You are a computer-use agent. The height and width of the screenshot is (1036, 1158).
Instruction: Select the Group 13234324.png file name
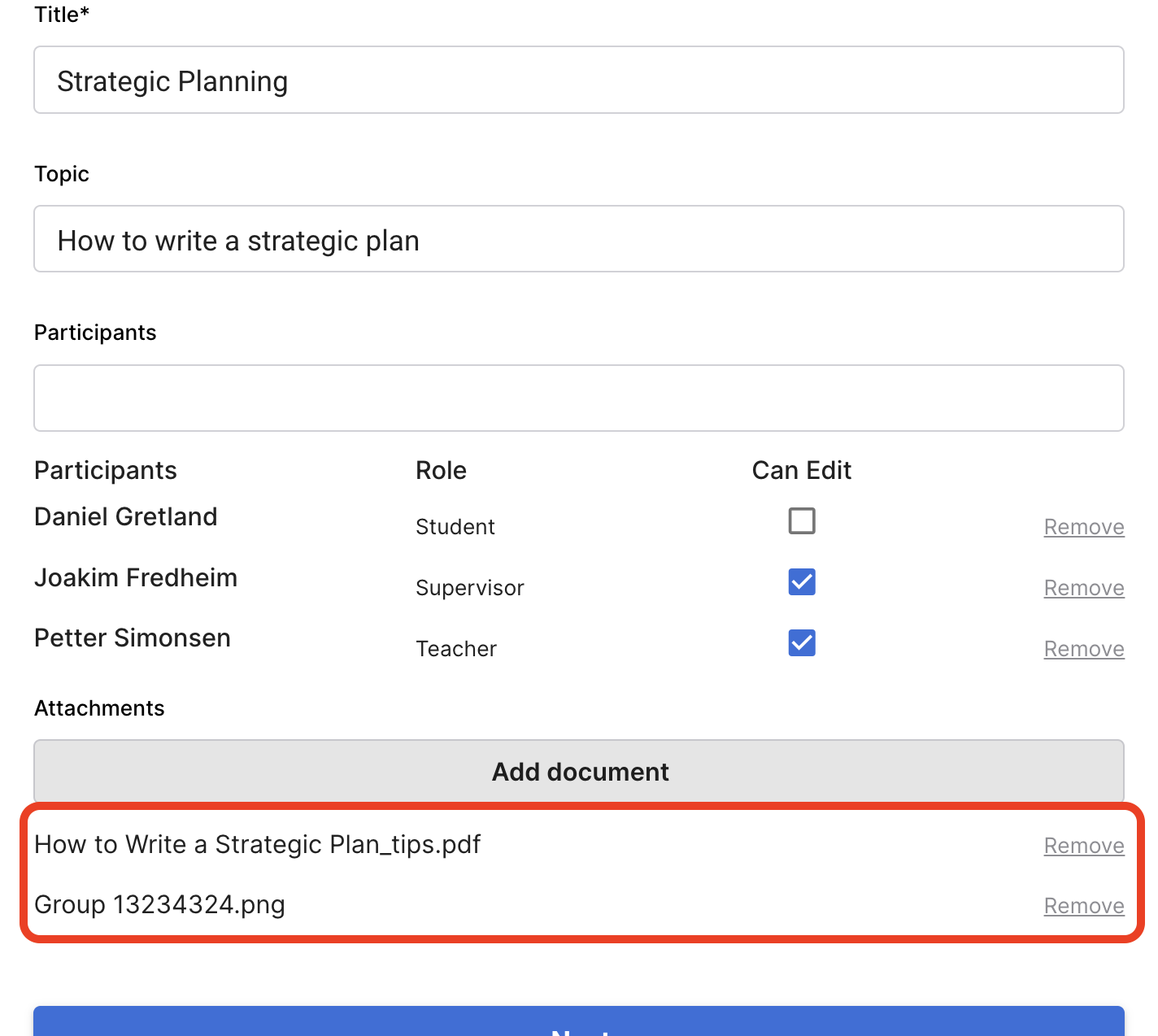[159, 905]
